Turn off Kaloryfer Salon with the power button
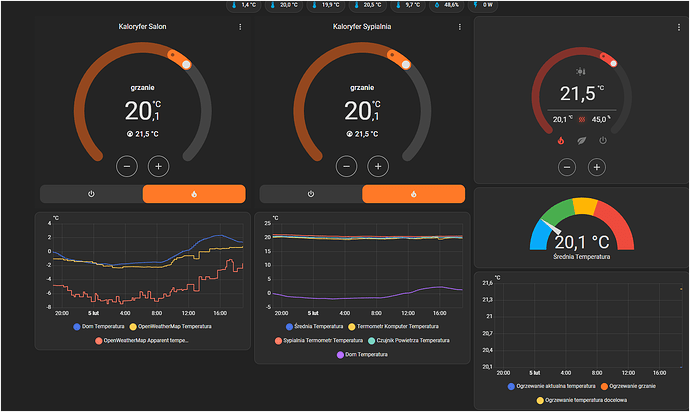Image resolution: width=690 pixels, height=412 pixels. pos(91,193)
